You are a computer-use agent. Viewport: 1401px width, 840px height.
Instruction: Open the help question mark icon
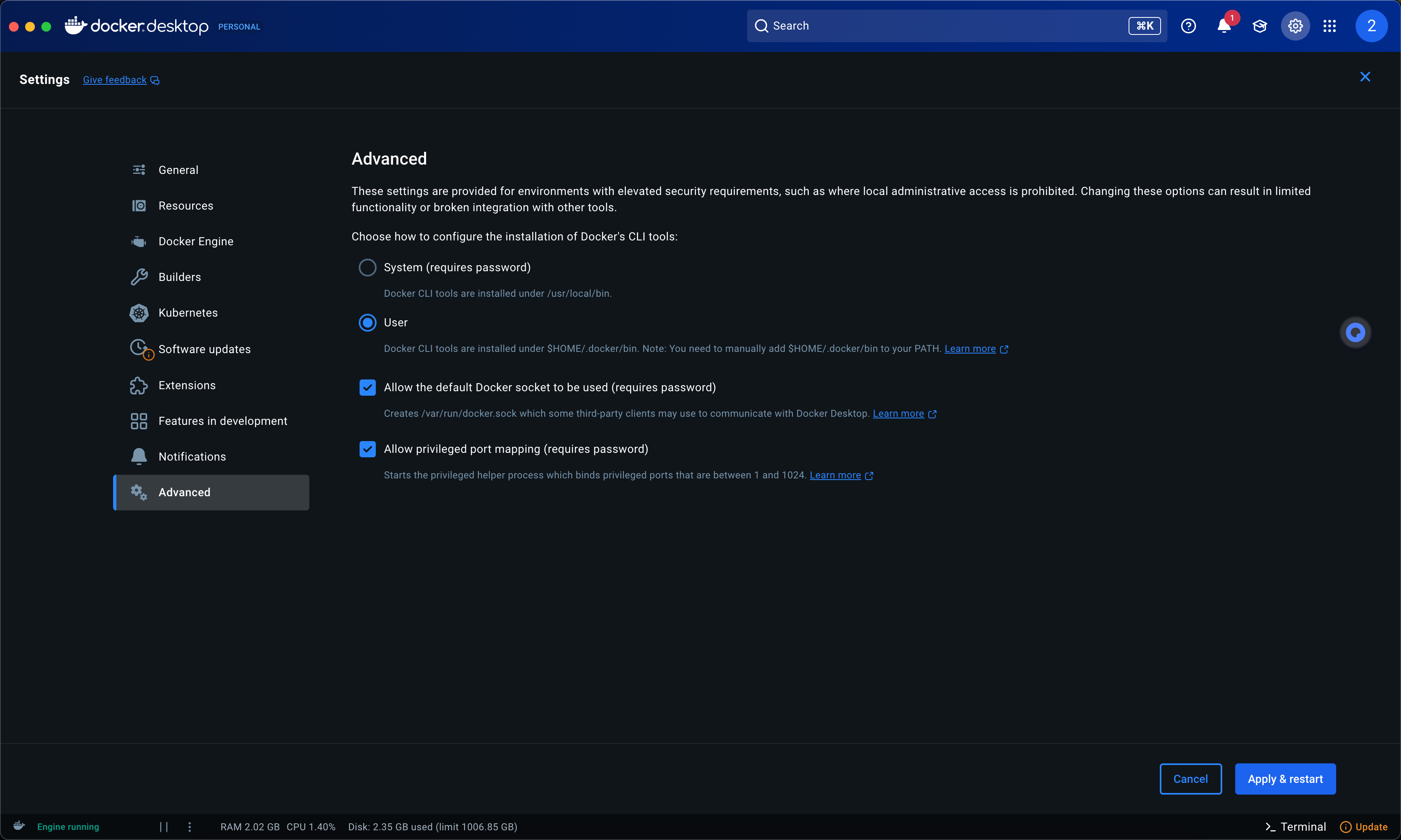[x=1188, y=26]
